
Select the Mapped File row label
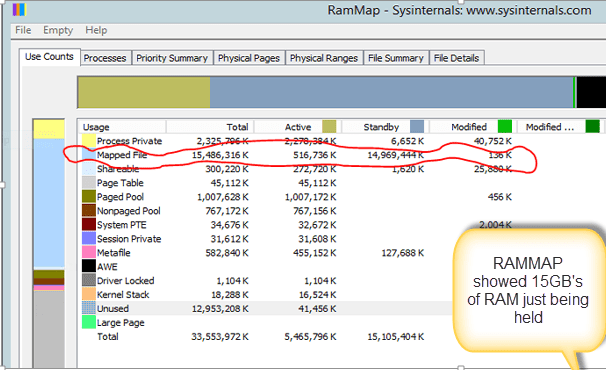(122, 155)
